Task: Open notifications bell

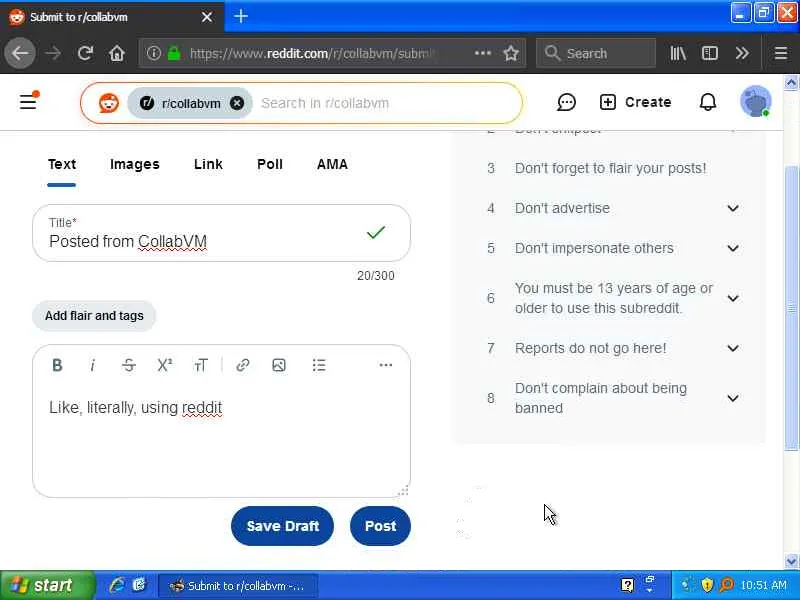Action: click(x=708, y=102)
